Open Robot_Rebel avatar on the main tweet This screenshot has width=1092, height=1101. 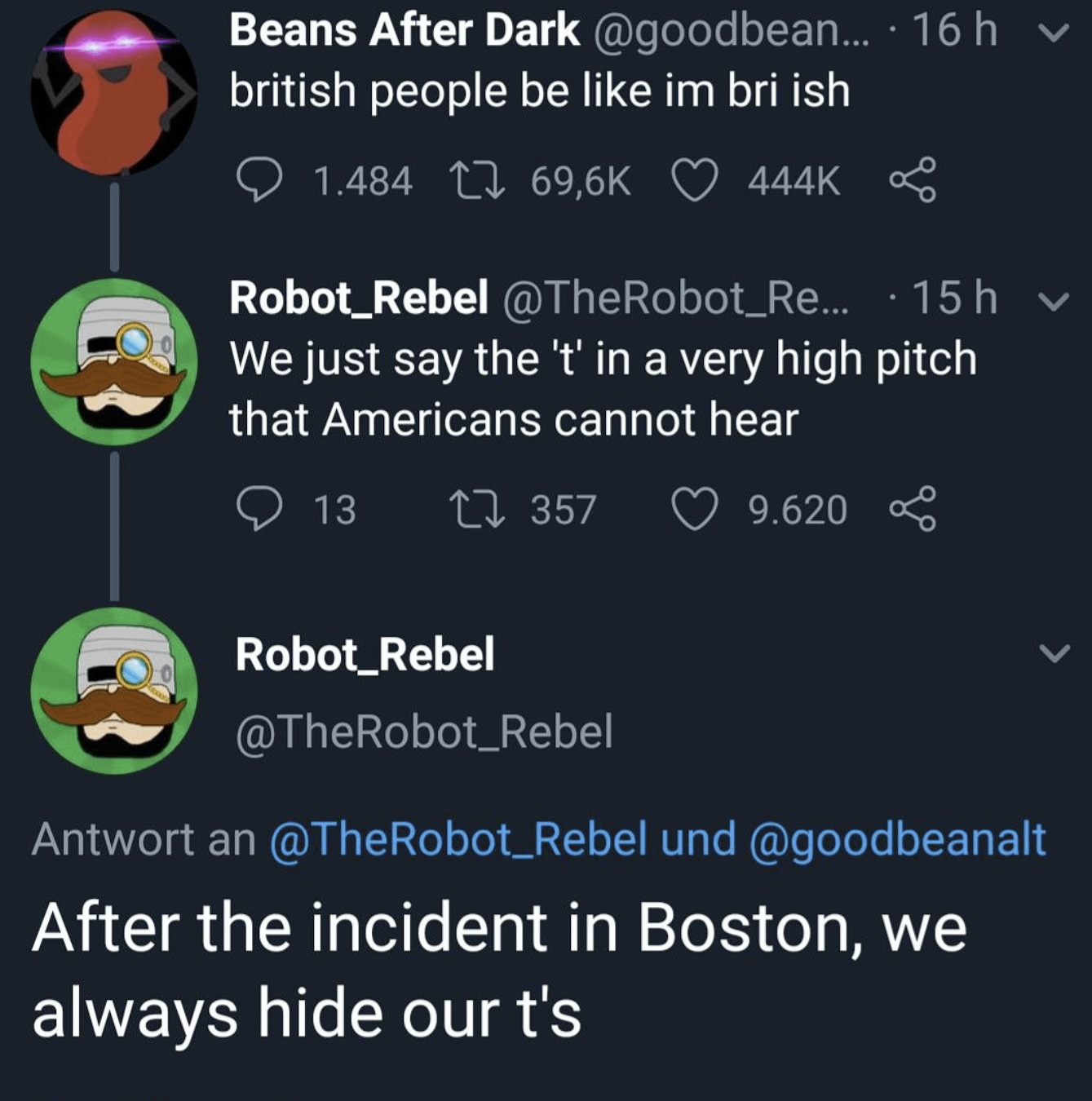[113, 690]
